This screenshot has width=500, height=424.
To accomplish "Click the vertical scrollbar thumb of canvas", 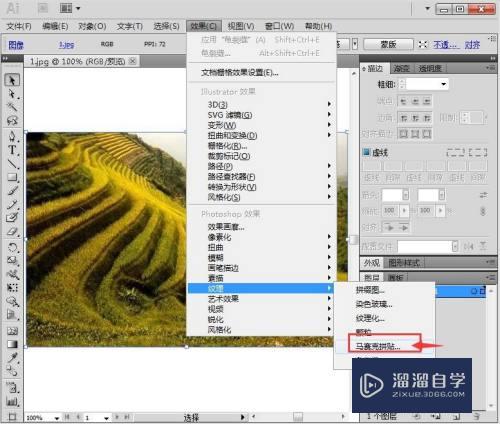I will [x=354, y=239].
